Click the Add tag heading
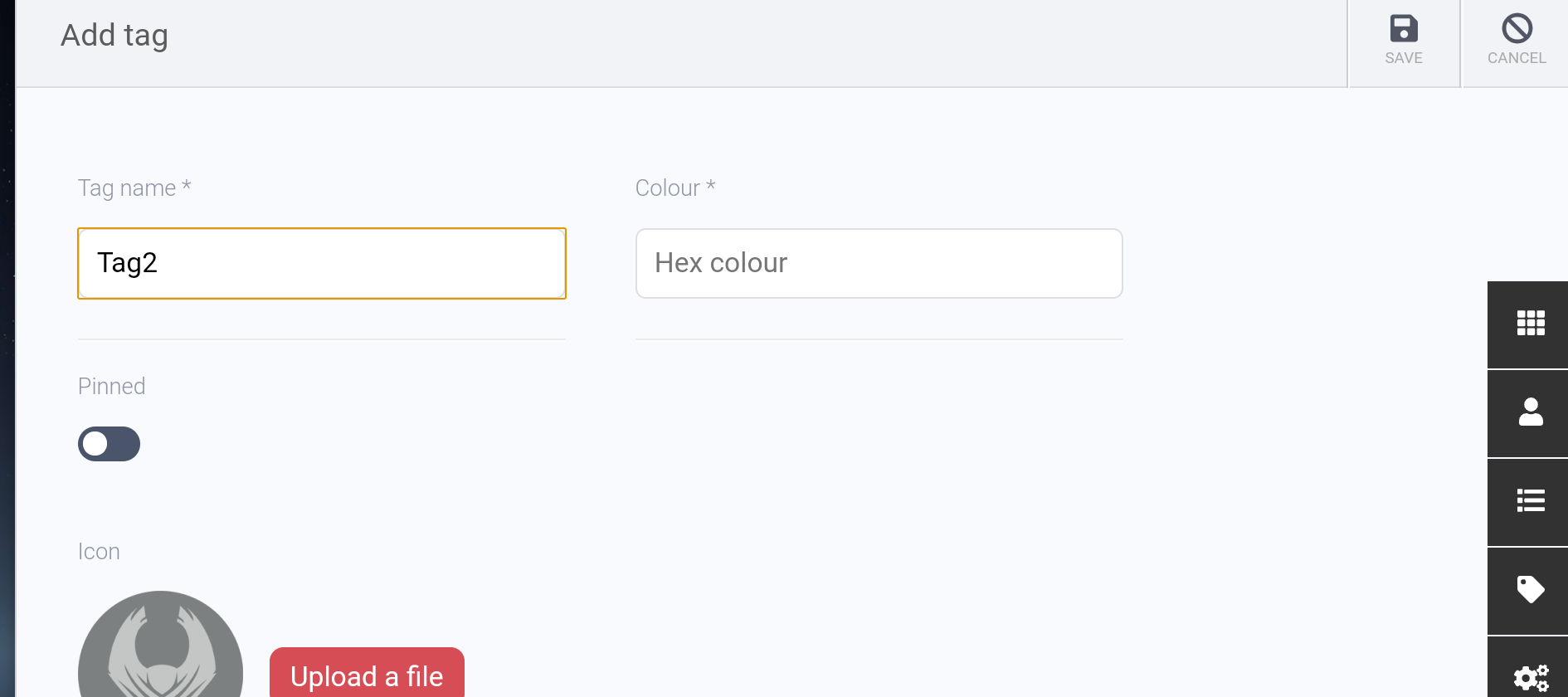The height and width of the screenshot is (697, 1568). [x=114, y=35]
